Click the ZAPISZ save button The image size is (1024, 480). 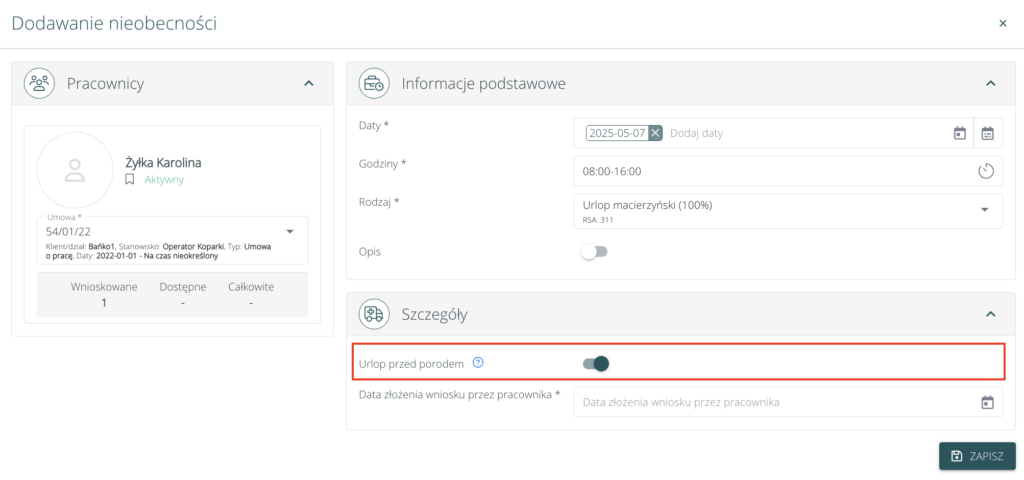(977, 456)
